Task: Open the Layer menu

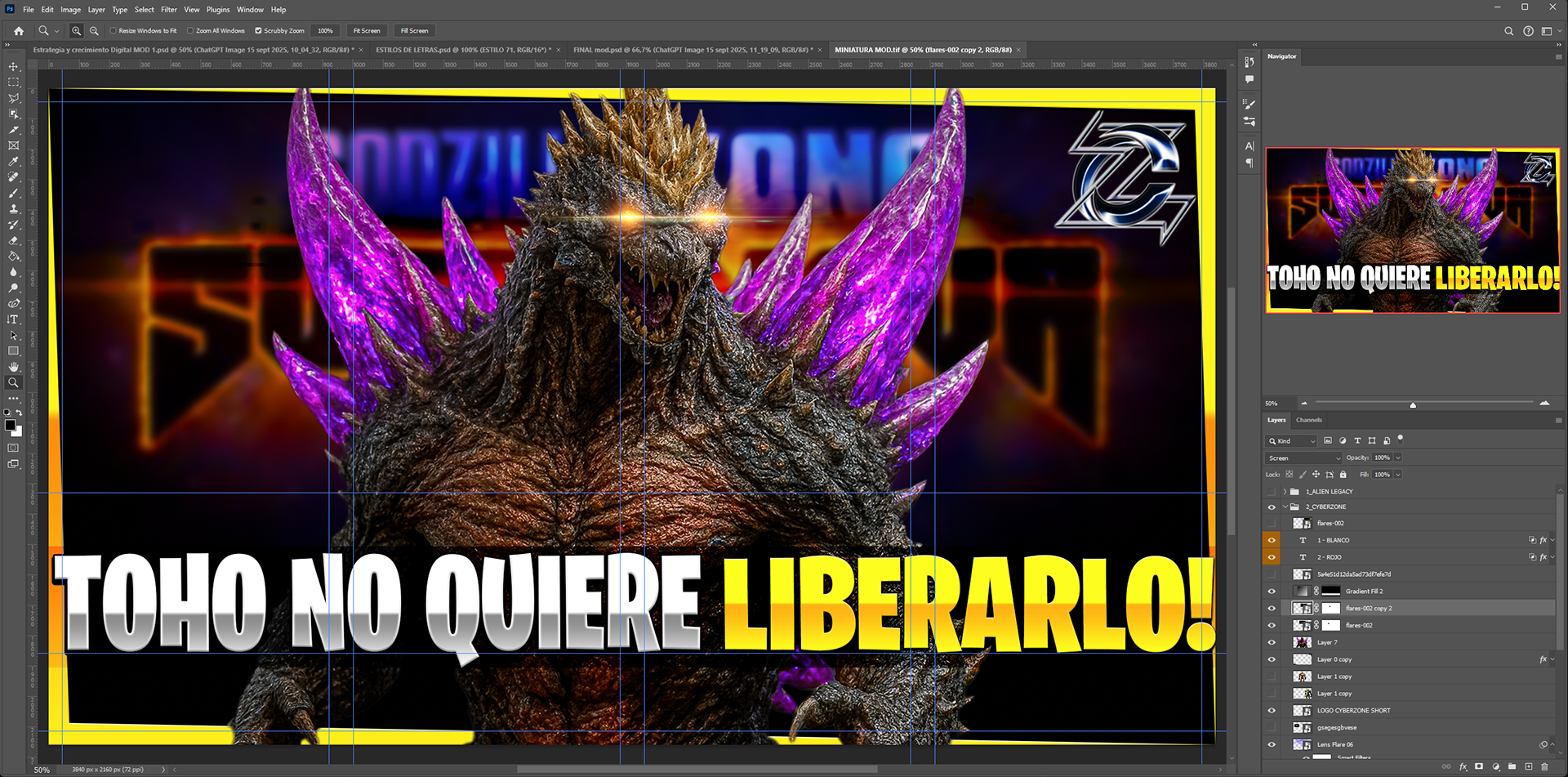Action: pyautogui.click(x=96, y=10)
